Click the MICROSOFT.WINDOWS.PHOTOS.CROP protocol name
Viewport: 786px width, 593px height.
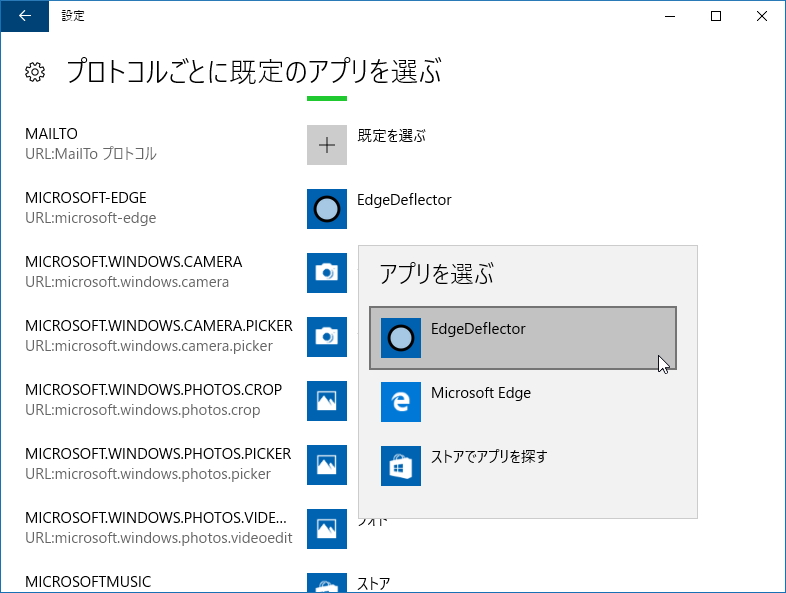coord(153,389)
